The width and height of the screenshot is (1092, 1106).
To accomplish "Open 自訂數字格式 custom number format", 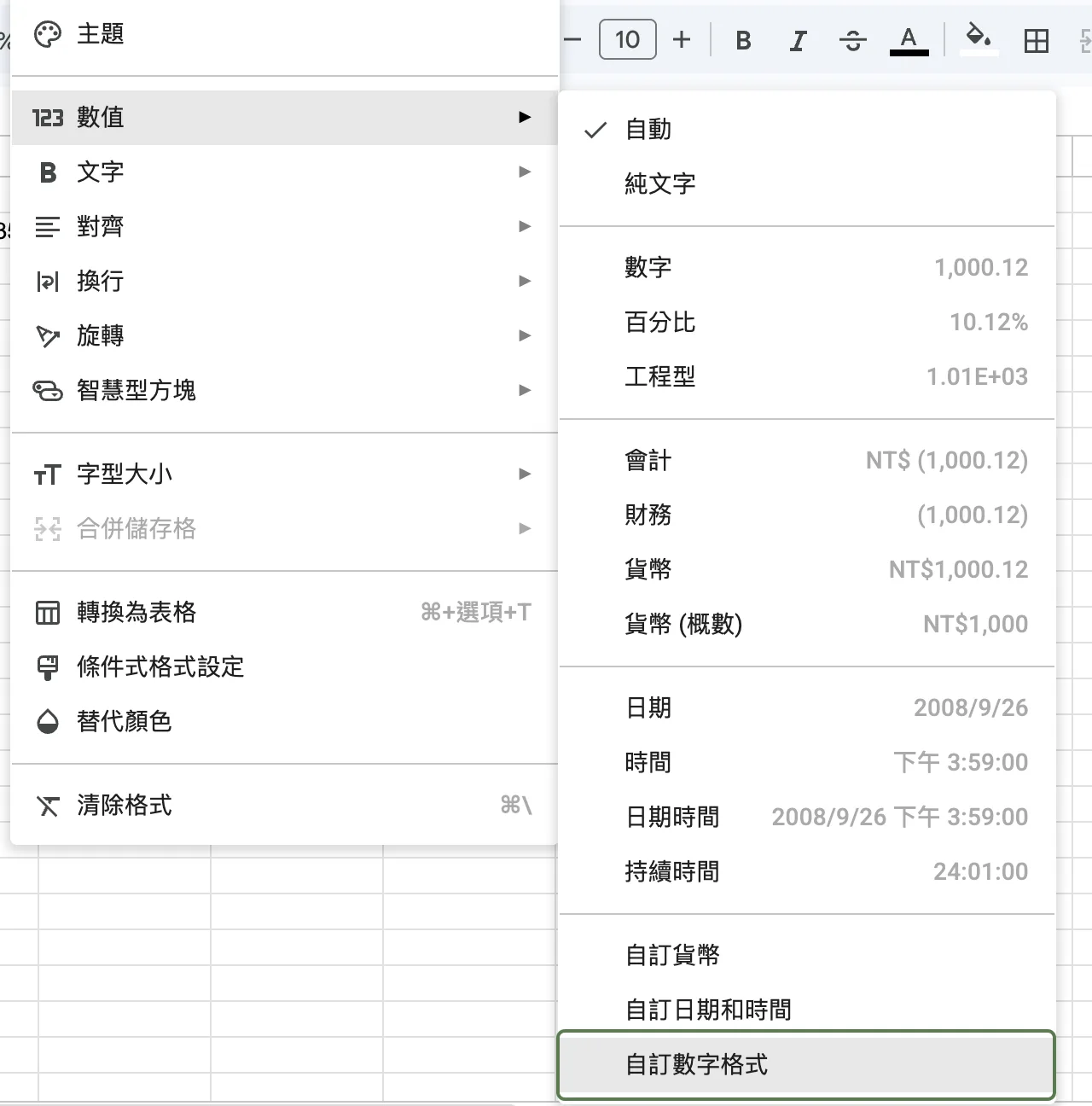I will (807, 1064).
